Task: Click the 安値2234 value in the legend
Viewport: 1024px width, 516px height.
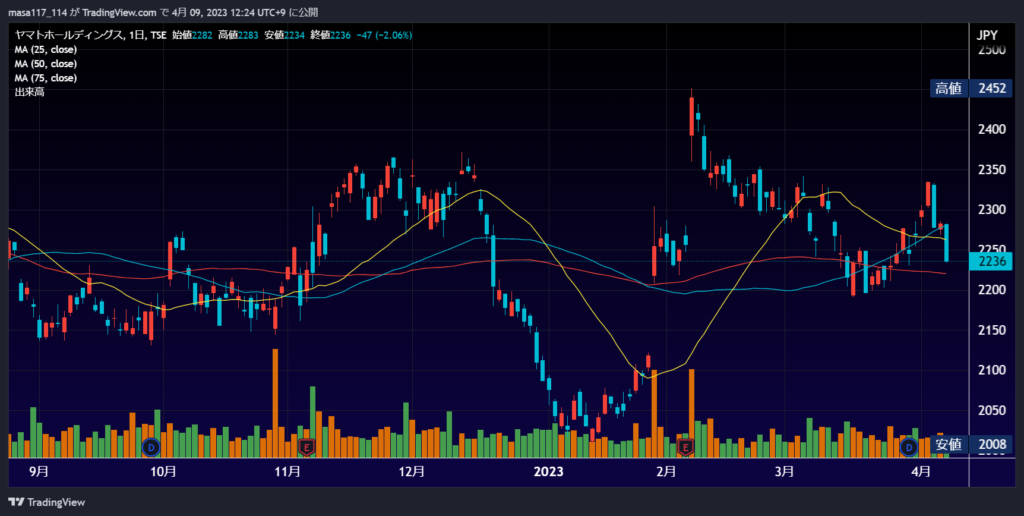Action: pyautogui.click(x=284, y=35)
